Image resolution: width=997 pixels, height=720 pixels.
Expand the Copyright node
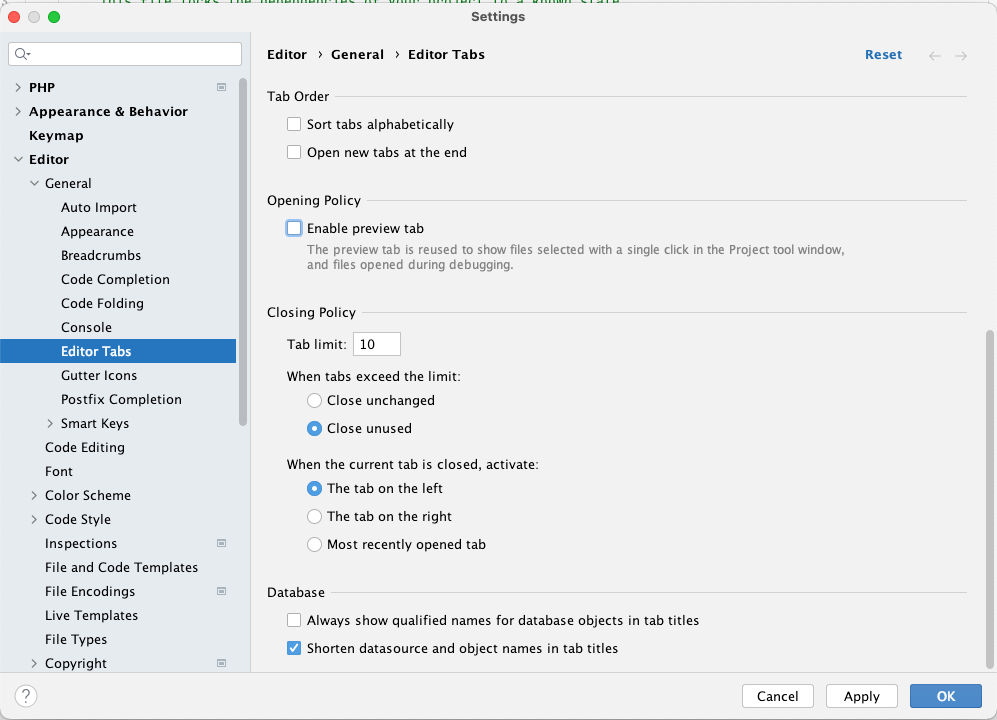coord(34,663)
